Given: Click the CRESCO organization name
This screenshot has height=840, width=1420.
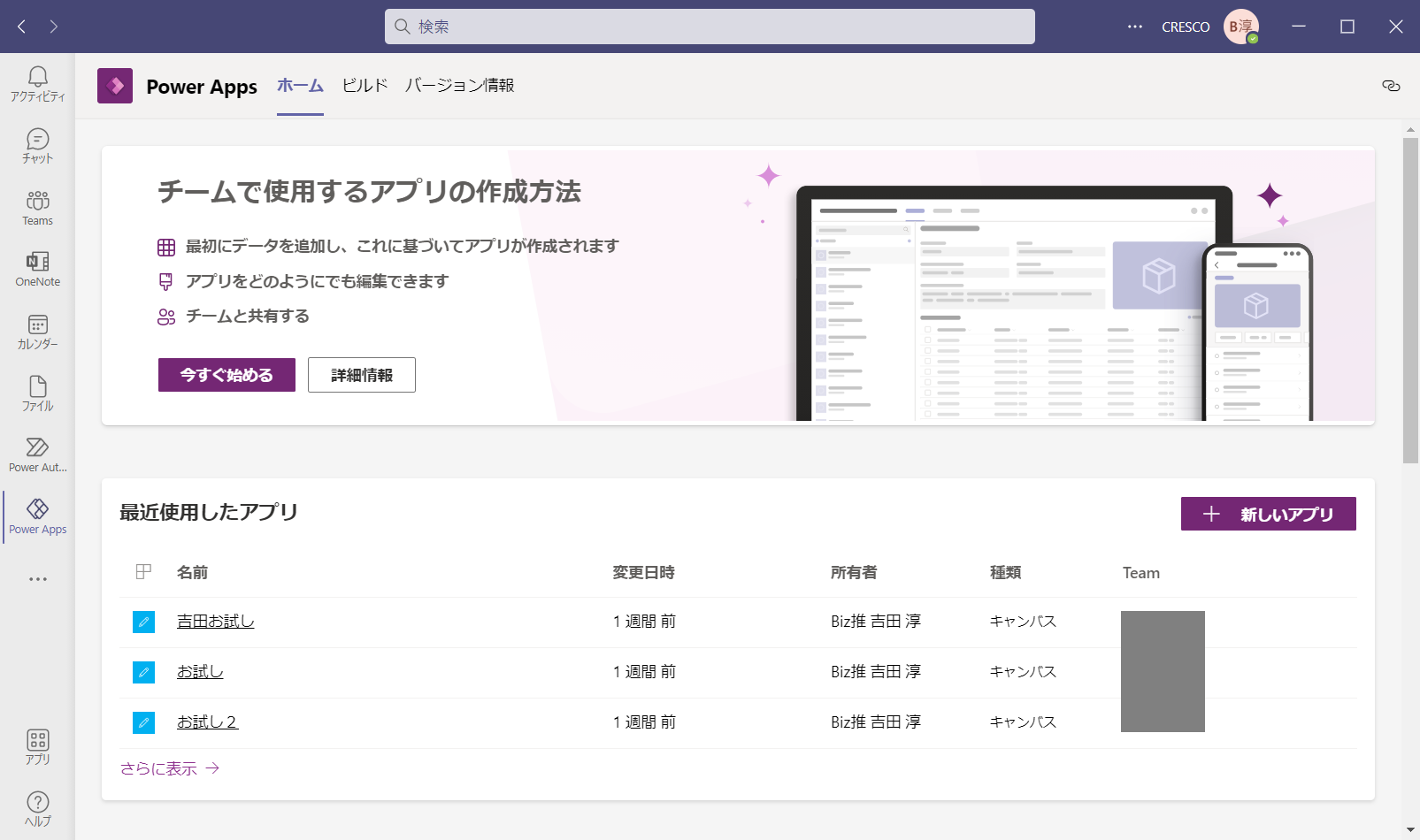Looking at the screenshot, I should pyautogui.click(x=1186, y=27).
